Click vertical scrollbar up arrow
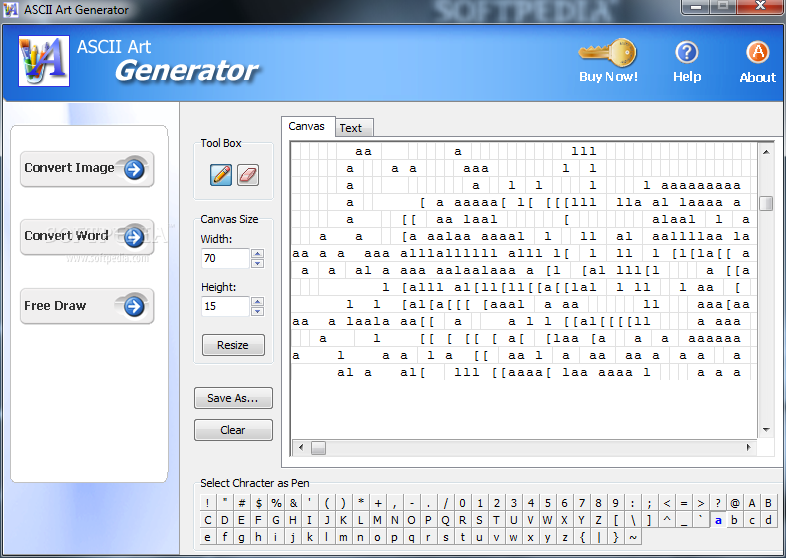This screenshot has height=558, width=786. [766, 152]
